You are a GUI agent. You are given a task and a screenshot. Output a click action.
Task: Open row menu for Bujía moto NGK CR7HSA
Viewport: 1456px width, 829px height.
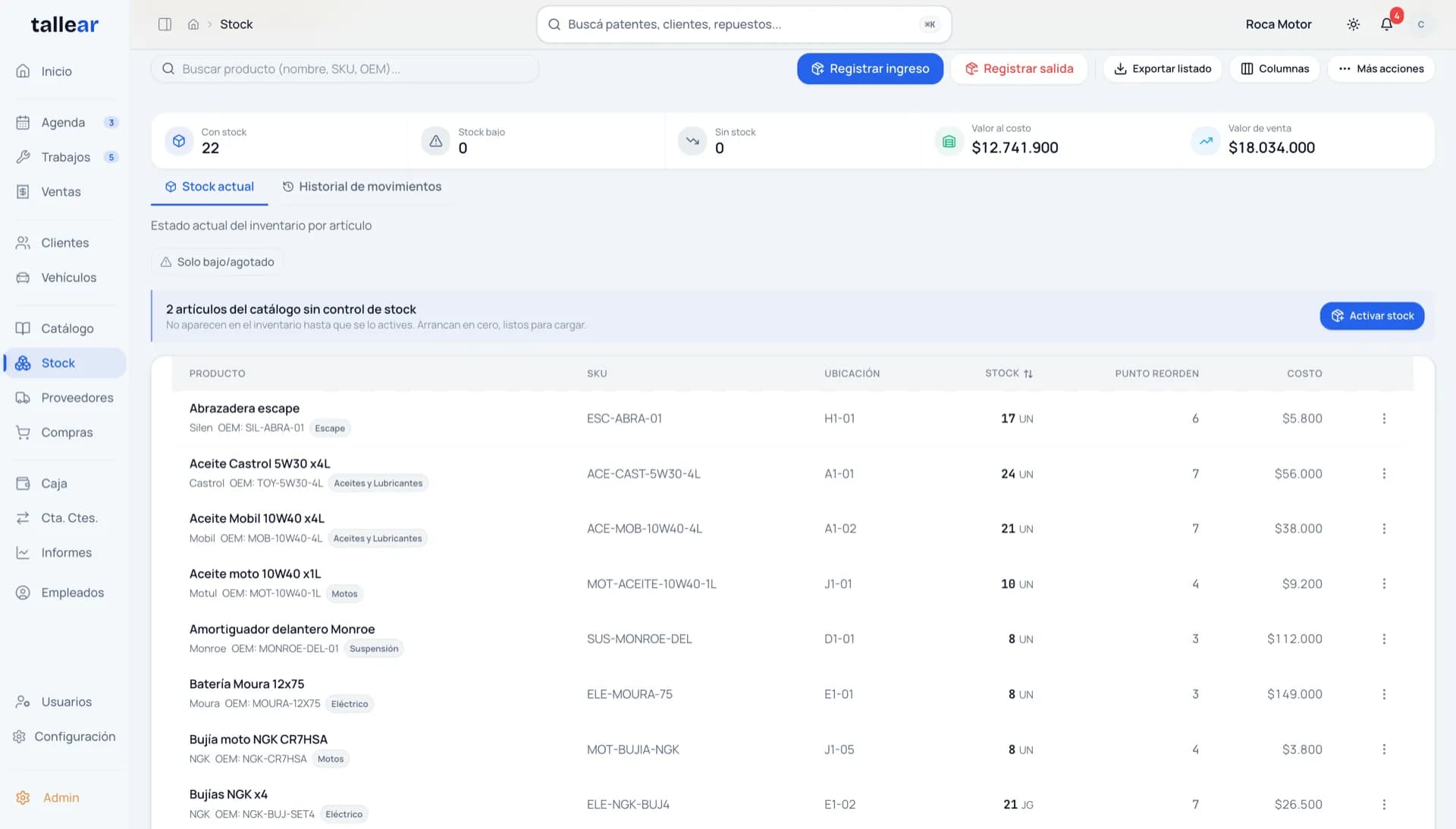[1384, 749]
